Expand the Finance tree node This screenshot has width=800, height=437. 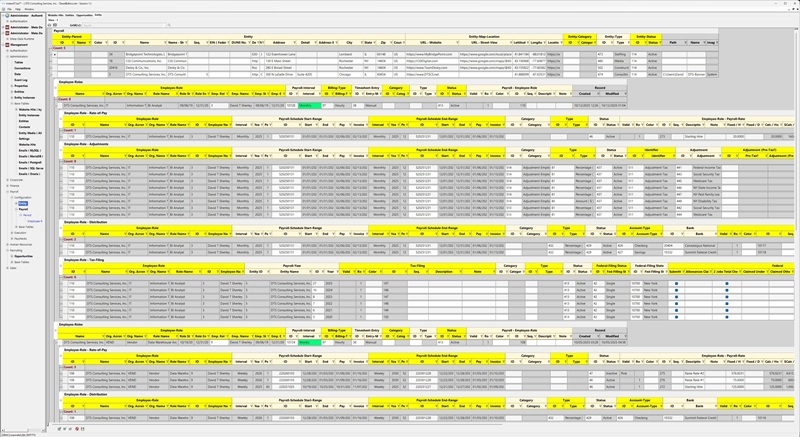[x=6, y=185]
